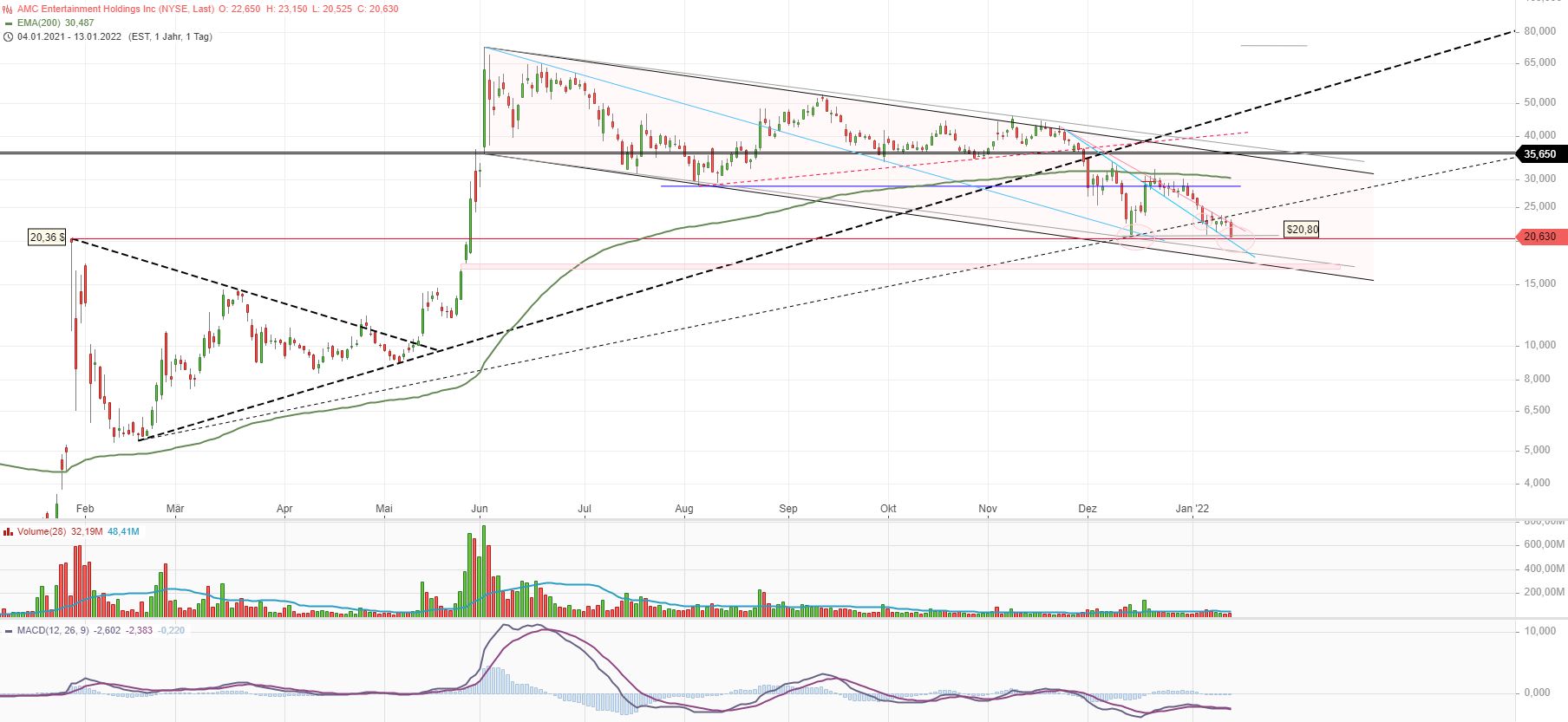Click the 65,000 price scale label
This screenshot has width=1568, height=722.
click(1539, 63)
